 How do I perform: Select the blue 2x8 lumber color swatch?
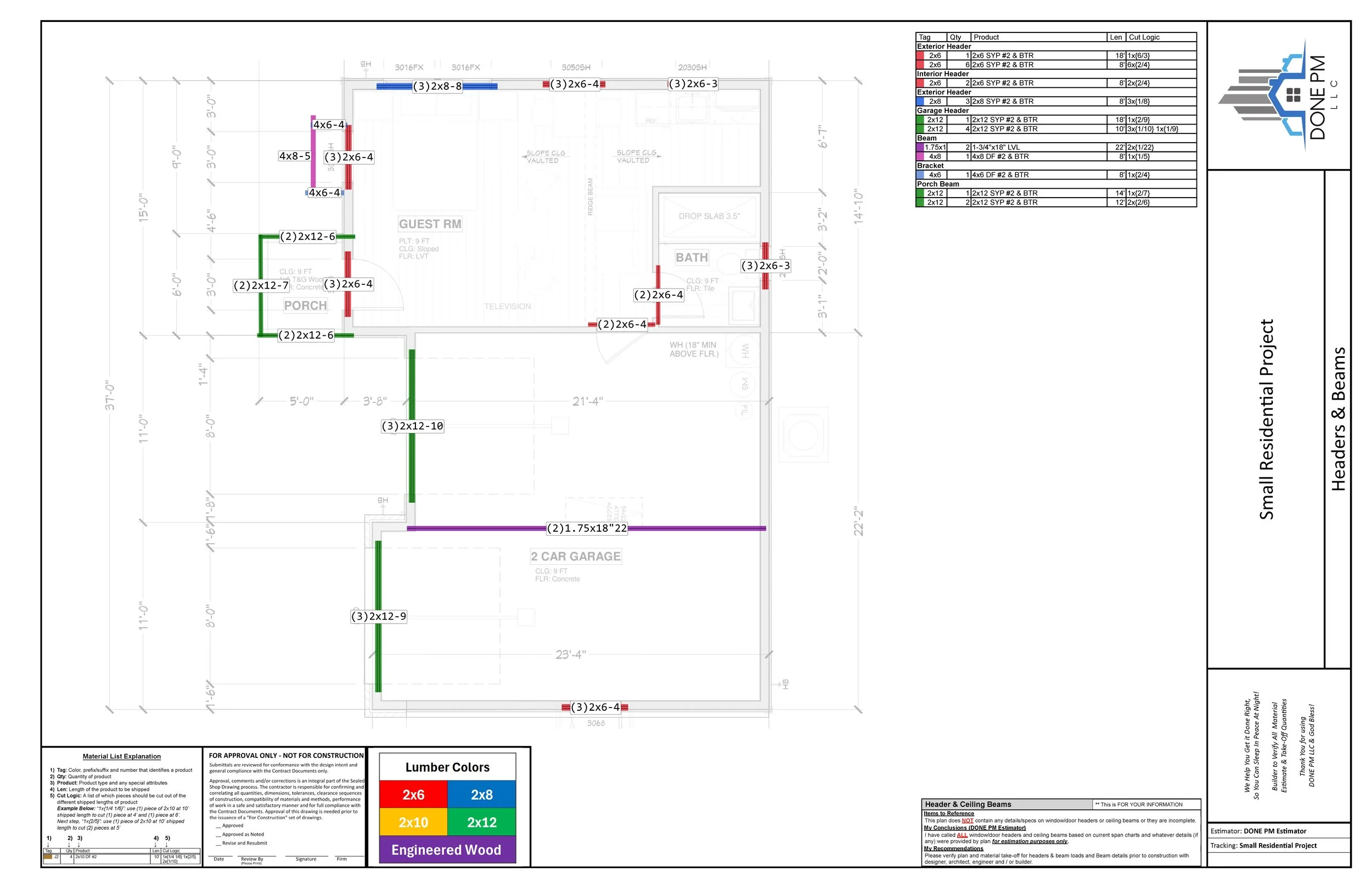(x=481, y=795)
